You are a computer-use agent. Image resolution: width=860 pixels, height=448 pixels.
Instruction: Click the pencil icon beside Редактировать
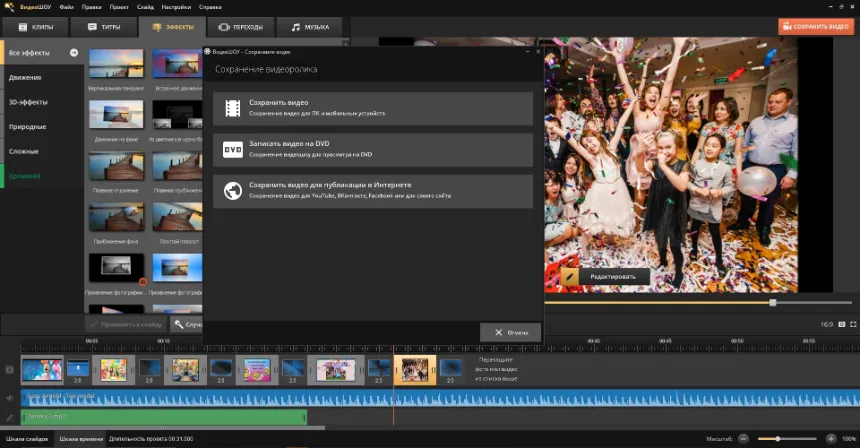click(x=571, y=276)
